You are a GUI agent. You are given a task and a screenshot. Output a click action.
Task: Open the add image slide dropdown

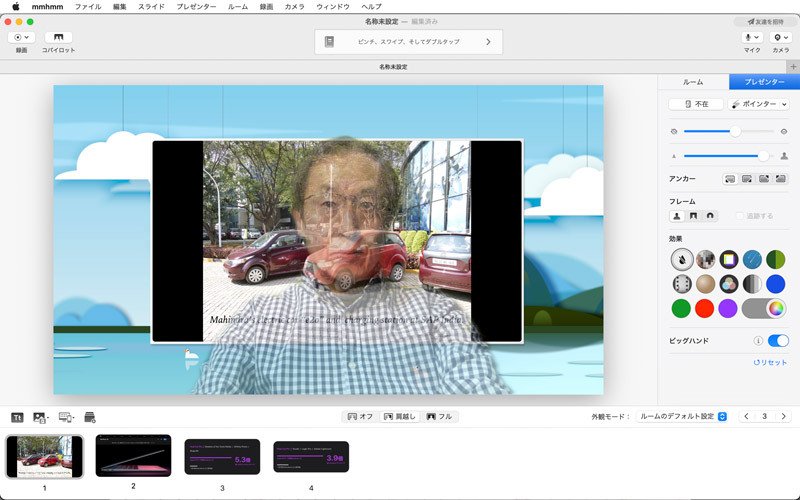point(41,417)
